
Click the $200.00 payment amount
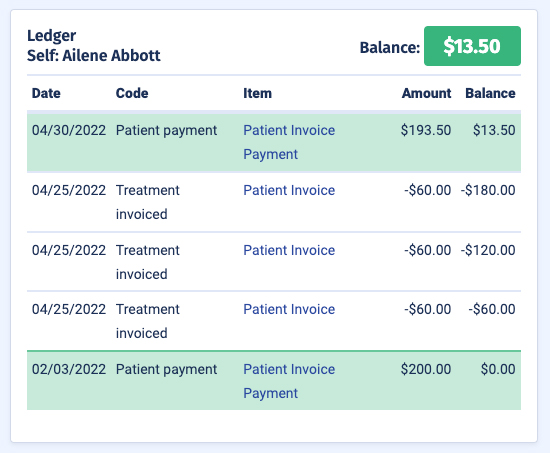click(426, 369)
